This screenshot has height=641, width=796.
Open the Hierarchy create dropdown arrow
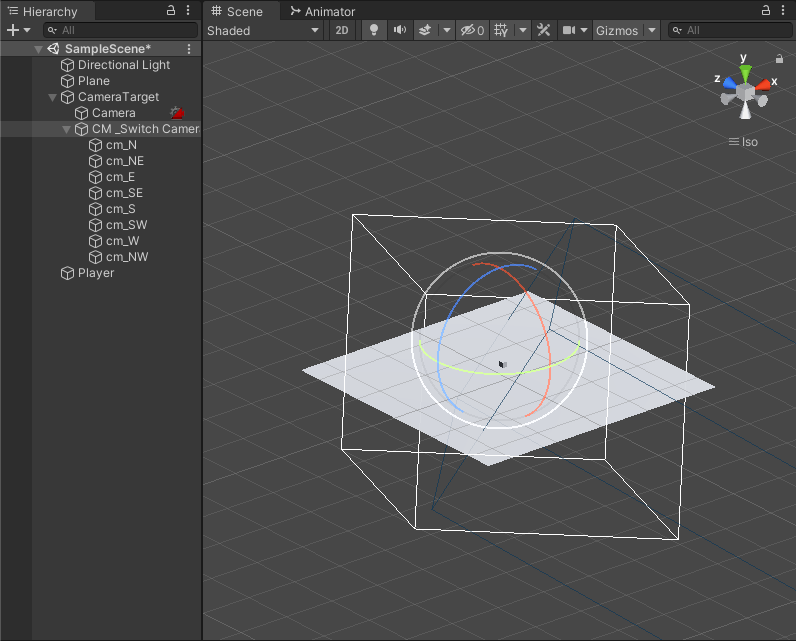click(x=27, y=30)
